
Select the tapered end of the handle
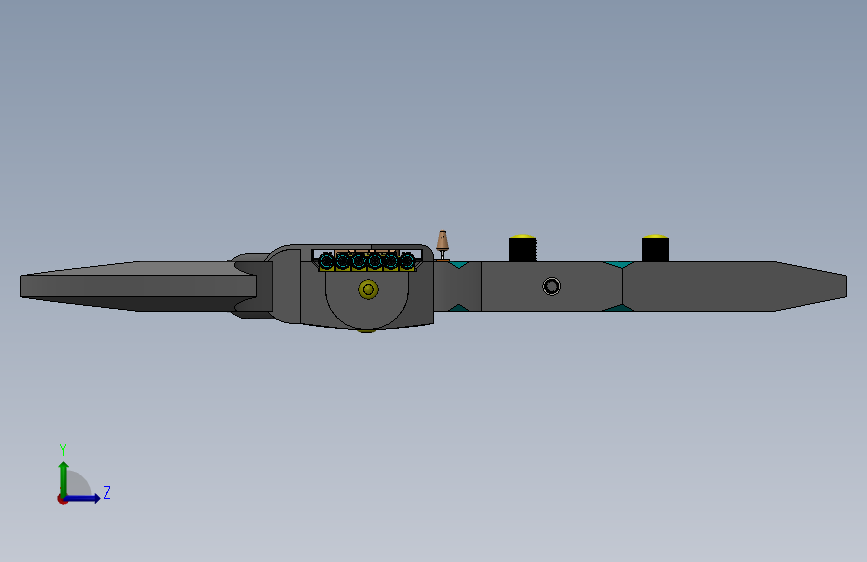(811, 287)
